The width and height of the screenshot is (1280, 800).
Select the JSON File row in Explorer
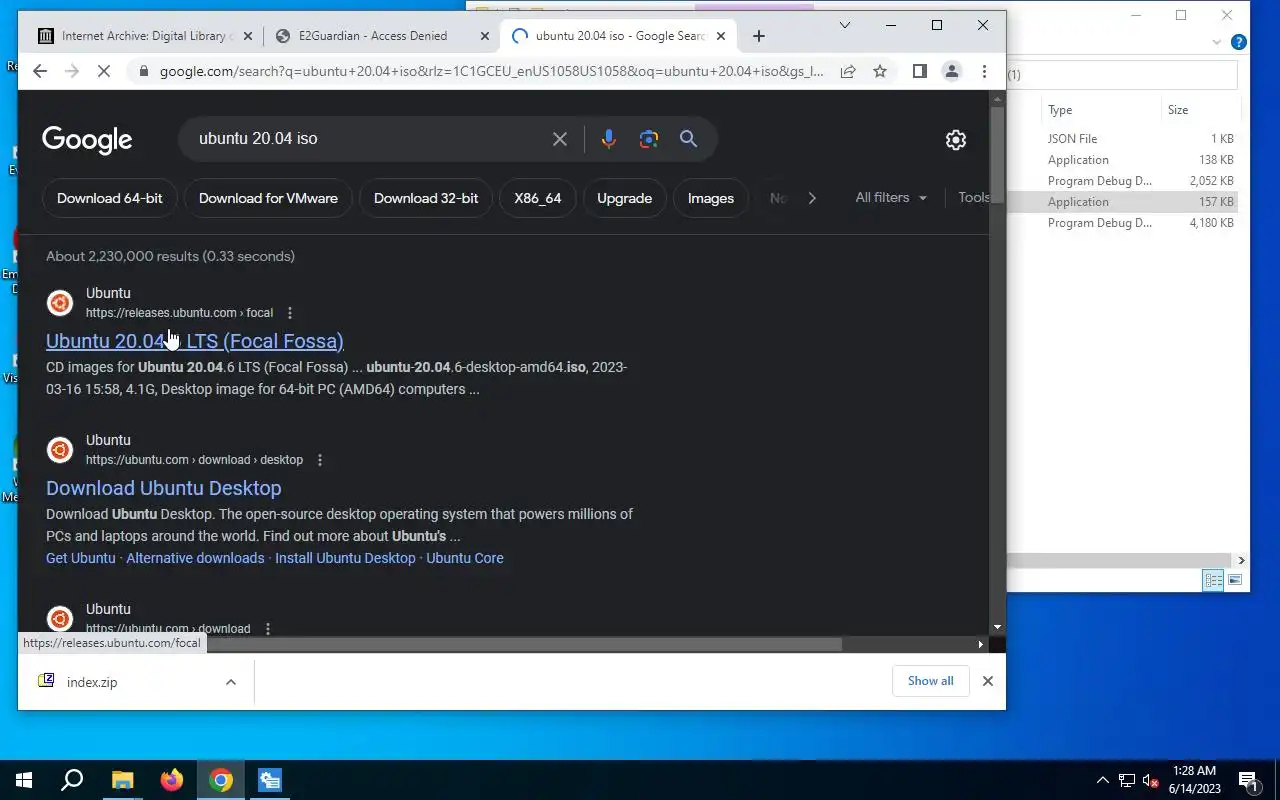point(1122,139)
